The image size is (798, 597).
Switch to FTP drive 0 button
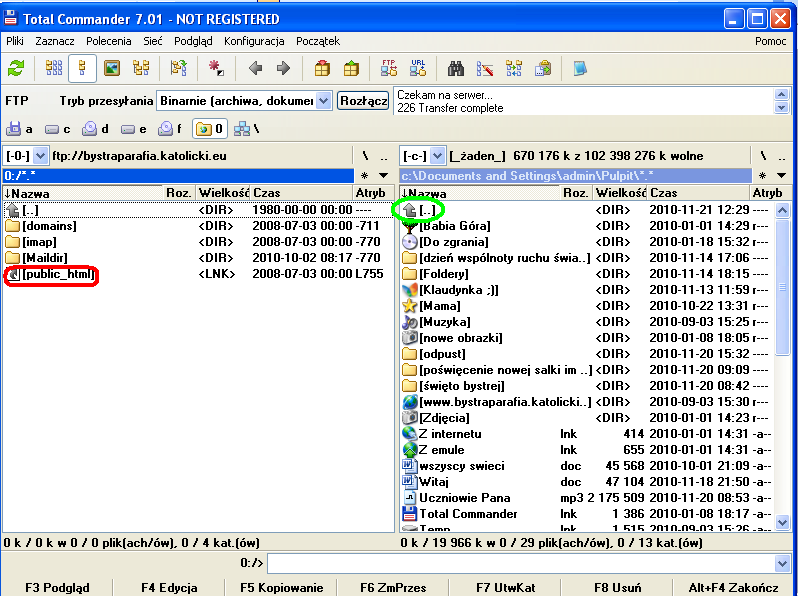click(x=210, y=129)
